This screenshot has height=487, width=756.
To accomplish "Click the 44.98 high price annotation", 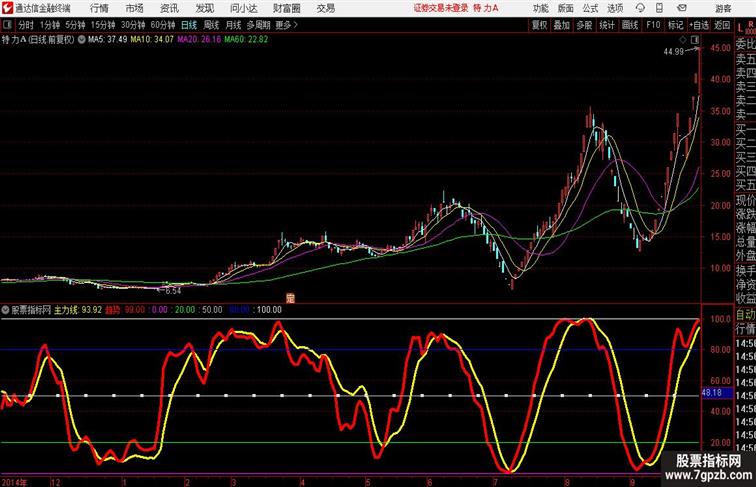I will [x=674, y=52].
